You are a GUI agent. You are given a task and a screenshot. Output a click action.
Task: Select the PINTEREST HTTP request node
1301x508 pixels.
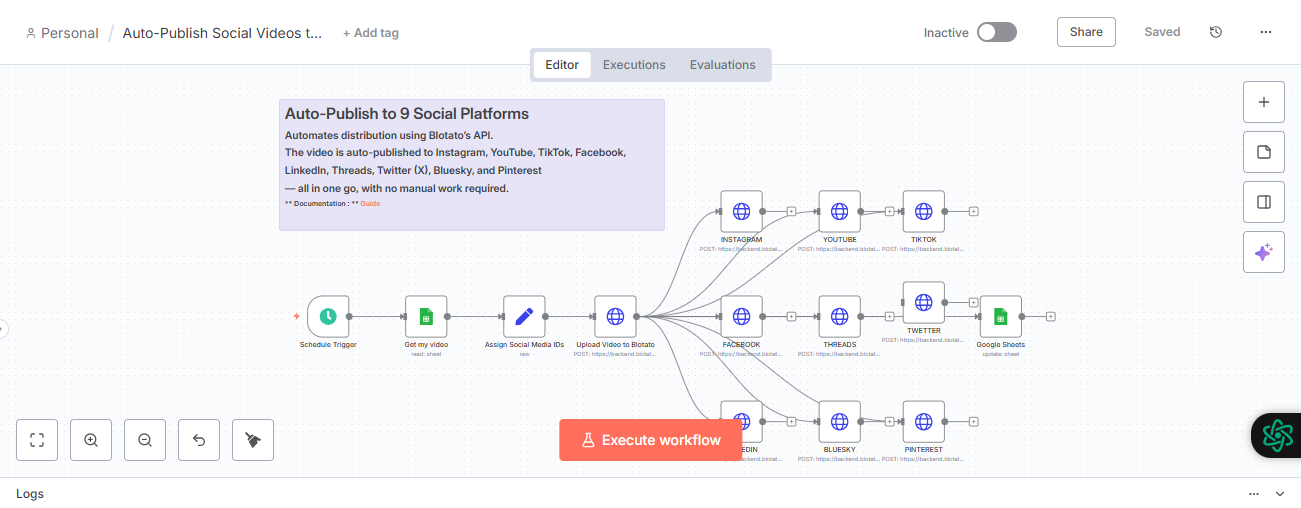pyautogui.click(x=923, y=421)
